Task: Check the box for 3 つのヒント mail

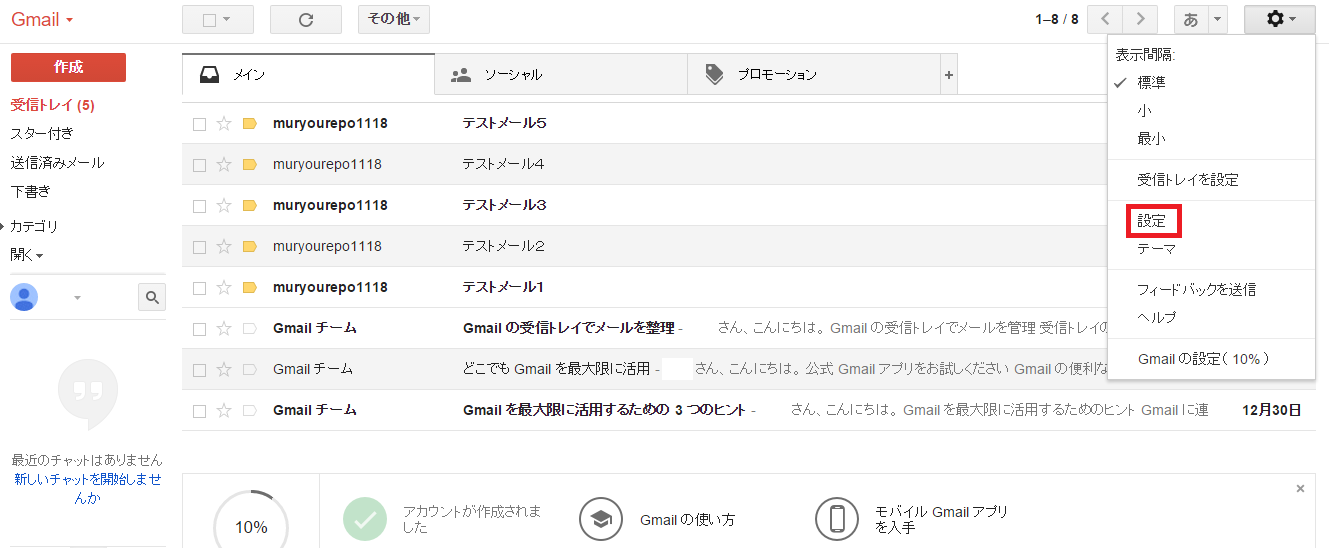Action: pos(199,411)
